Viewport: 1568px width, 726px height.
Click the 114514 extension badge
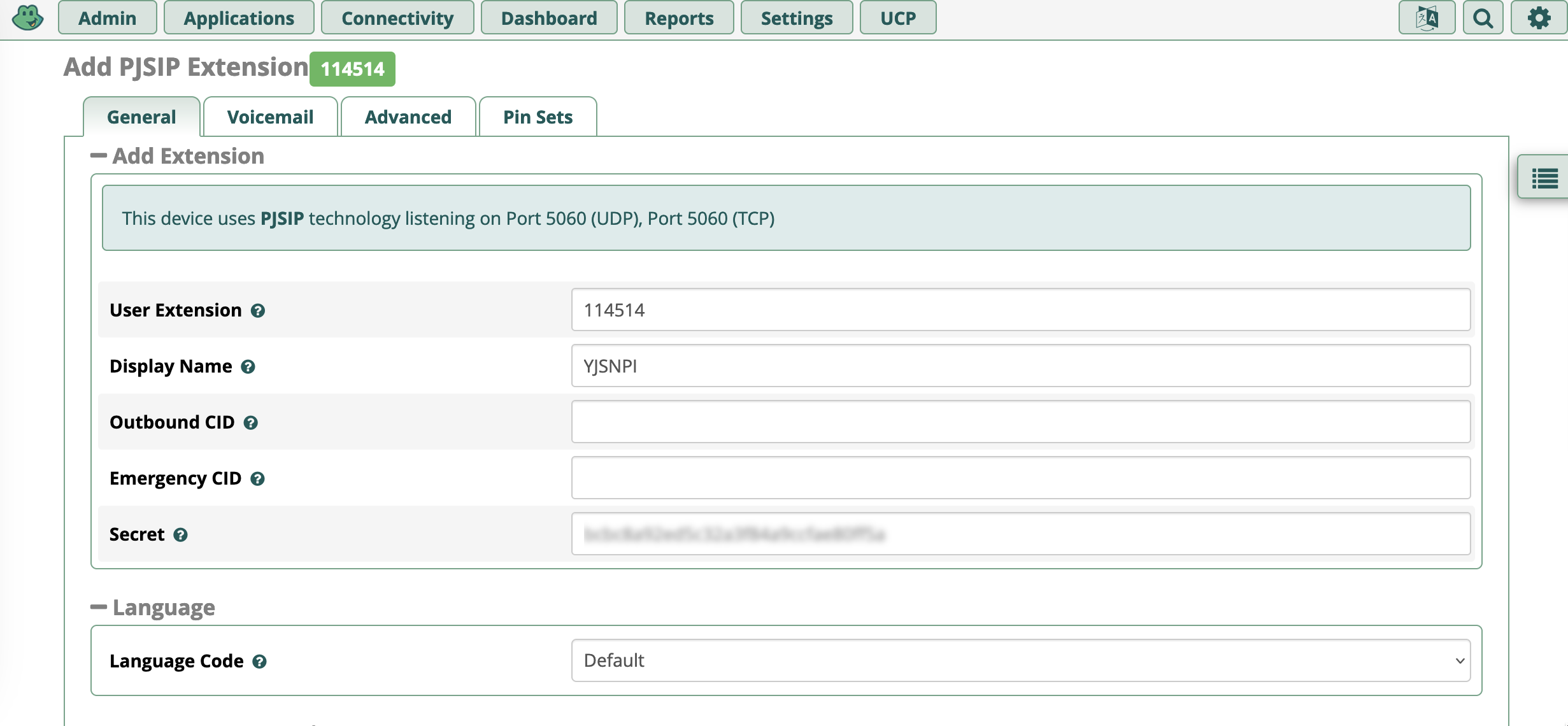point(353,68)
